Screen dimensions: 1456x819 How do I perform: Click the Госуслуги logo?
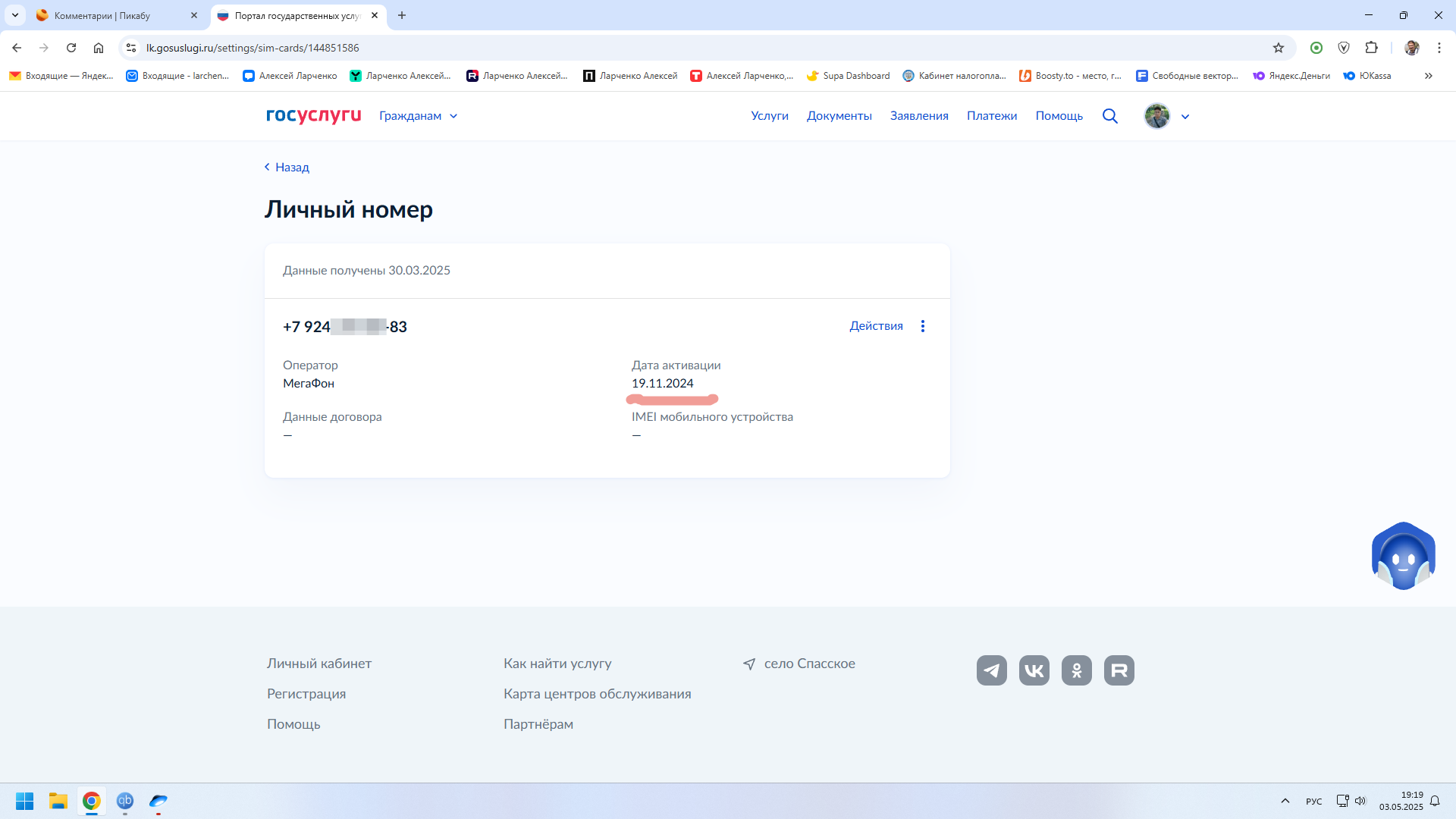pos(313,115)
